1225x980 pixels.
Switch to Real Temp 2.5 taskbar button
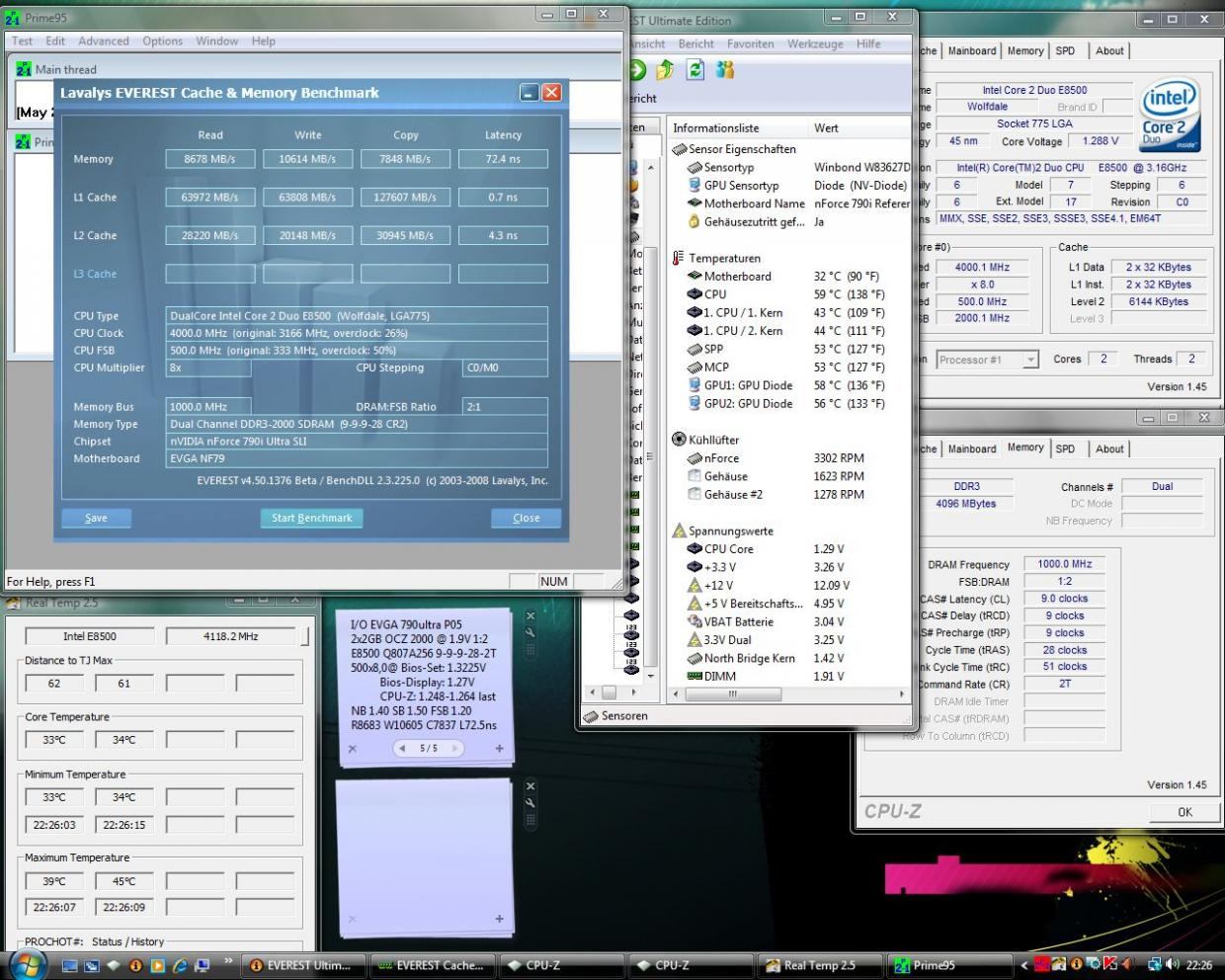pos(819,965)
